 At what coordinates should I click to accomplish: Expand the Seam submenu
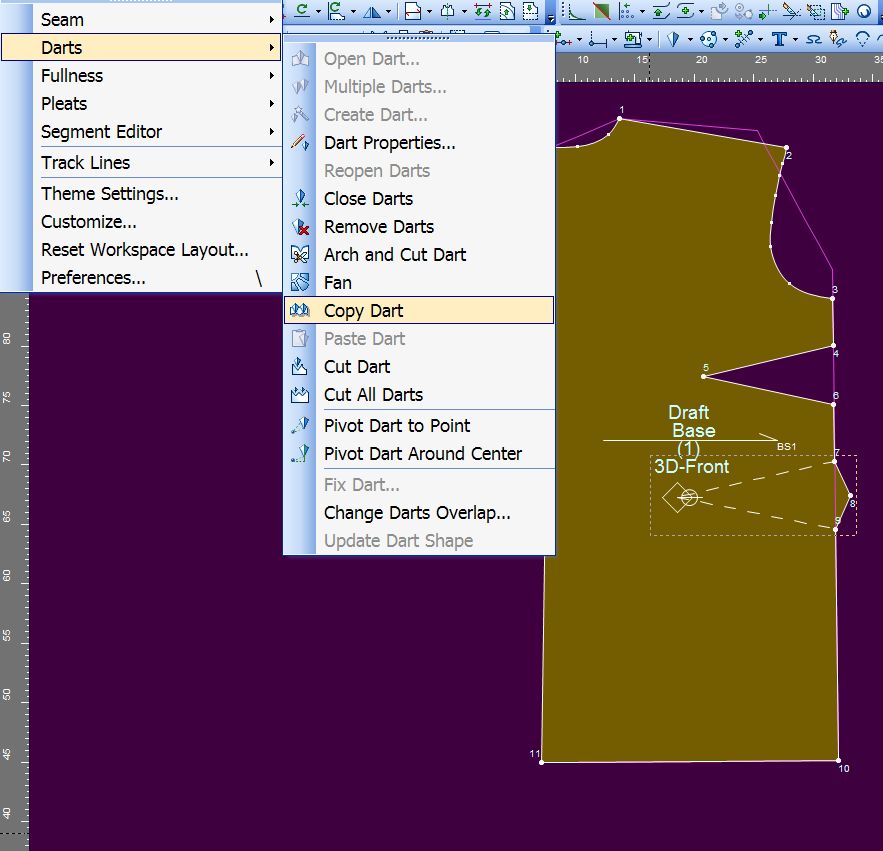(x=141, y=20)
